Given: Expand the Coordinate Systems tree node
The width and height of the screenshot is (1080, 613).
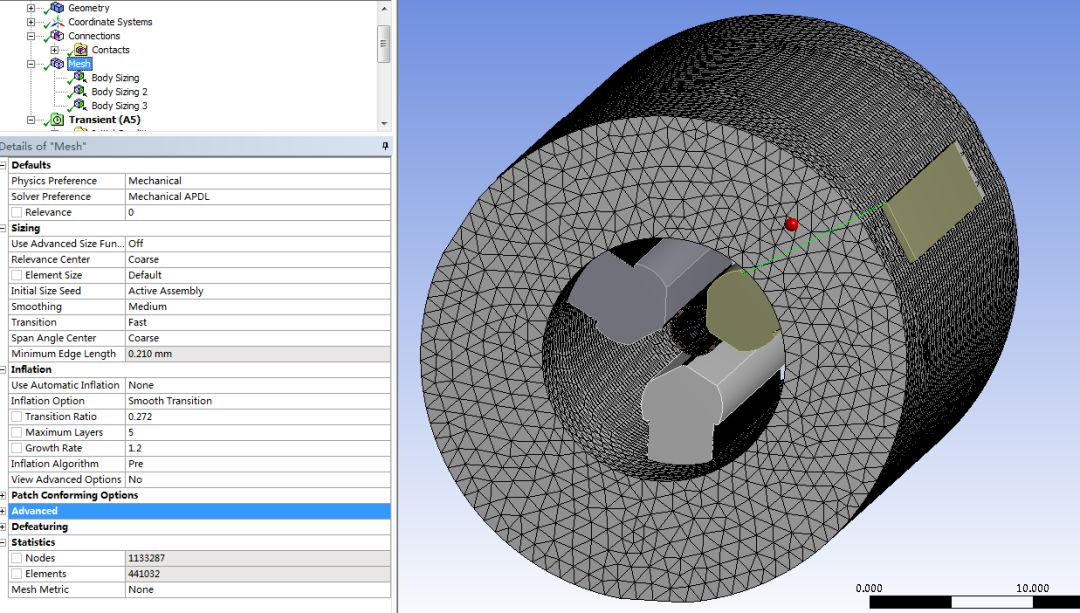Looking at the screenshot, I should (x=31, y=21).
